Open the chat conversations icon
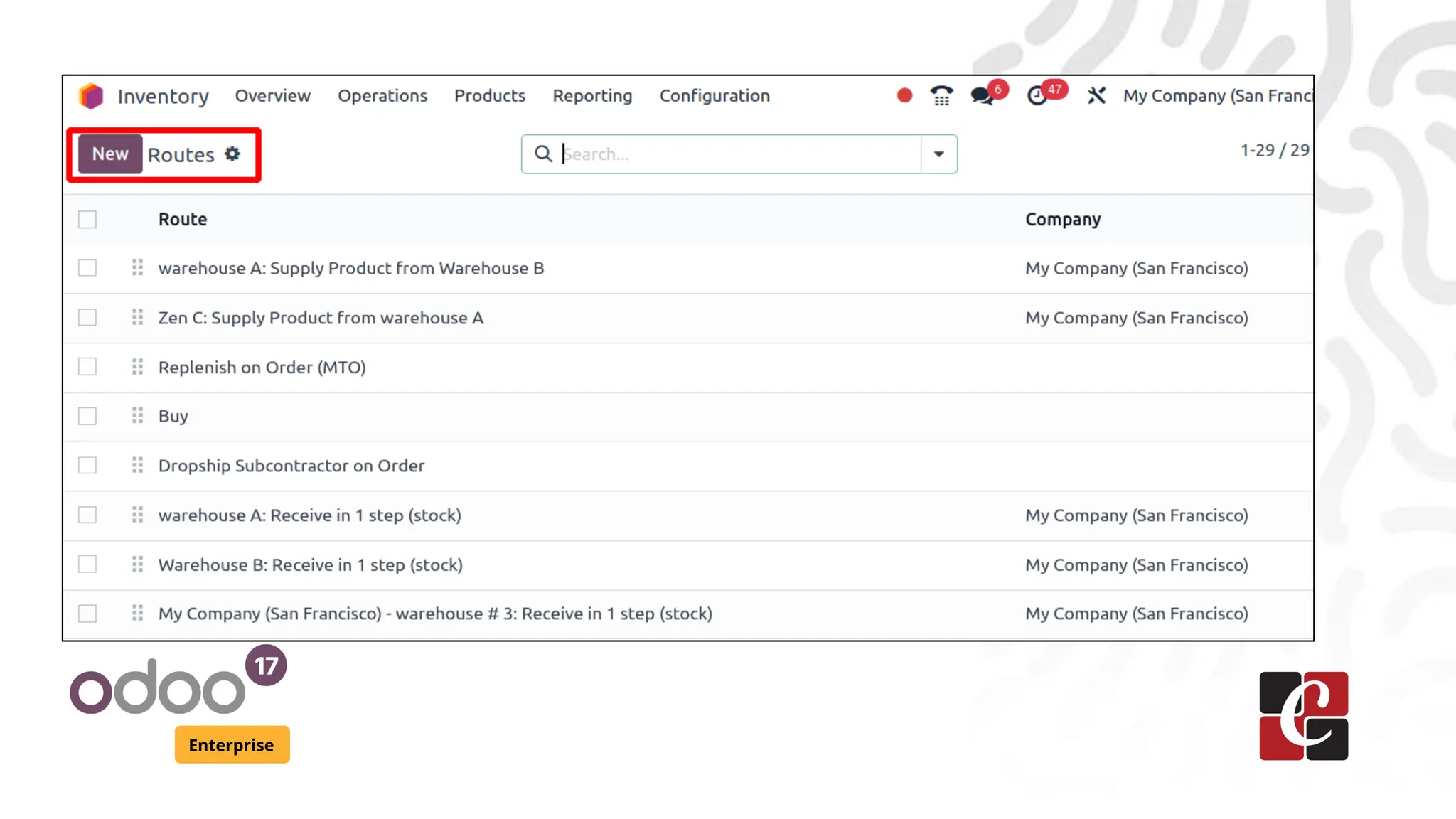The image size is (1456, 819). 983,95
